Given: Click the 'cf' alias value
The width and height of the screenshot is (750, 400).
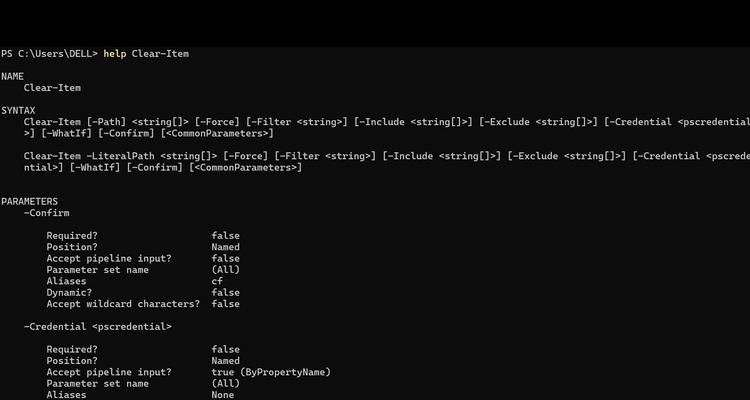Looking at the screenshot, I should [217, 281].
